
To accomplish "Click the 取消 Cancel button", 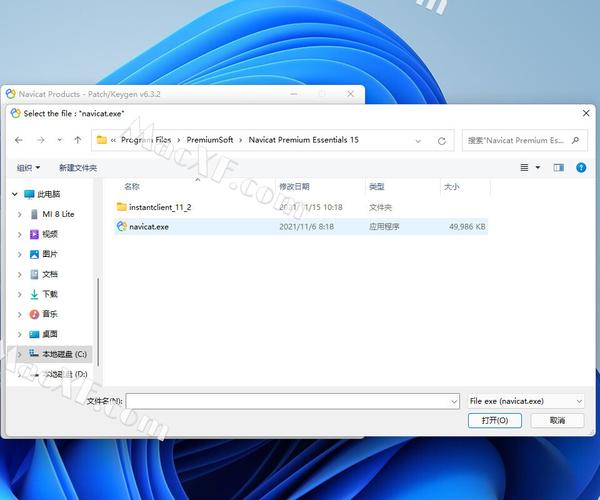I will pos(558,420).
